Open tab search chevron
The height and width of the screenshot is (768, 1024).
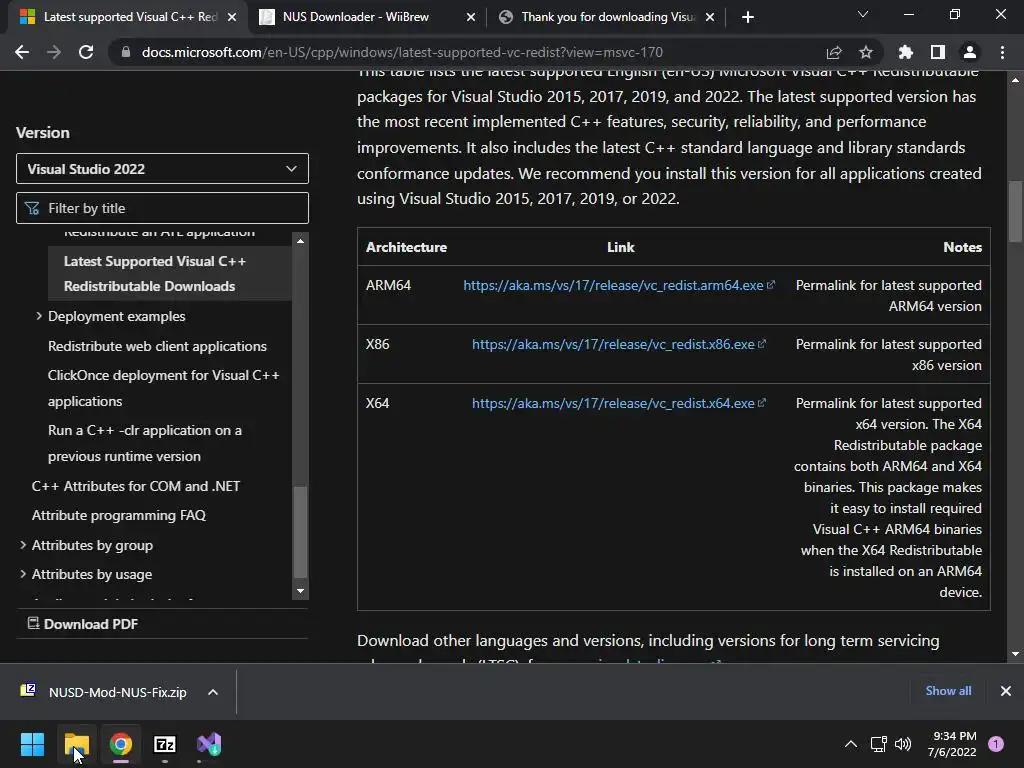pyautogui.click(x=863, y=14)
